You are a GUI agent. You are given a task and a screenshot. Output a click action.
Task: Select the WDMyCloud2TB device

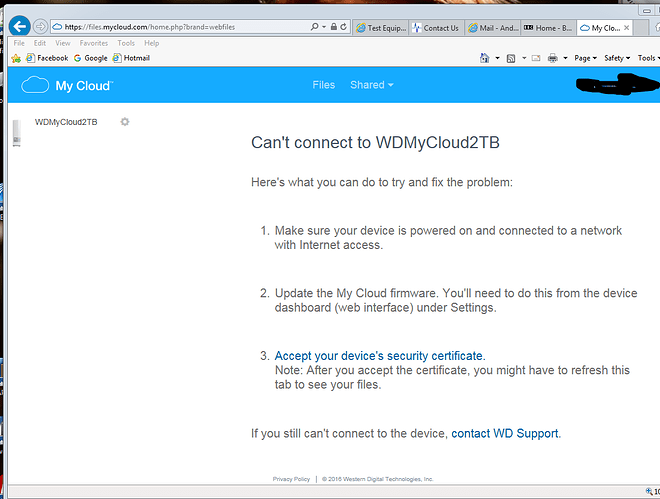(66, 122)
